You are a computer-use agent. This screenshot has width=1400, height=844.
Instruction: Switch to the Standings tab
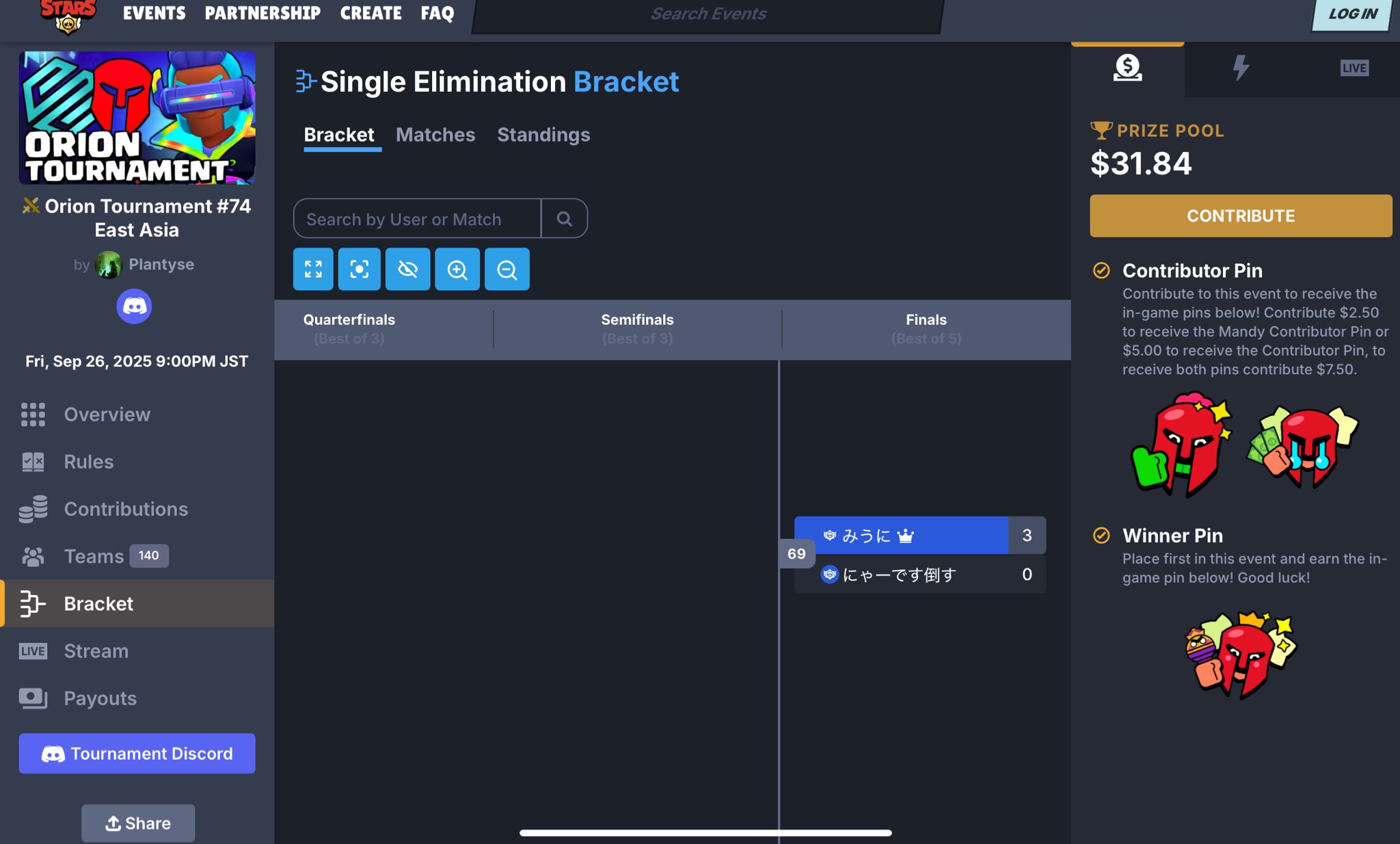(543, 135)
